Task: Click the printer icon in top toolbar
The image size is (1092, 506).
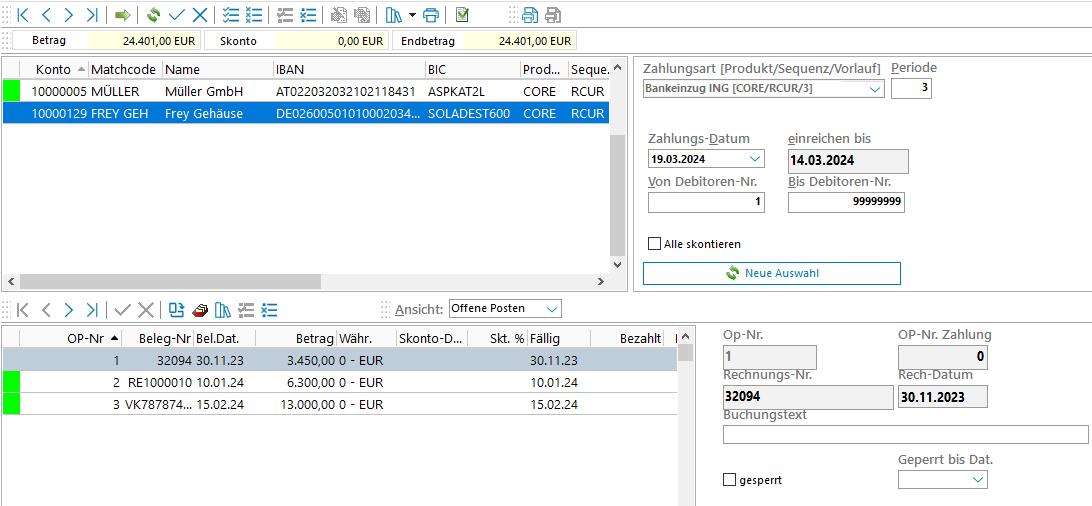Action: pyautogui.click(x=431, y=15)
